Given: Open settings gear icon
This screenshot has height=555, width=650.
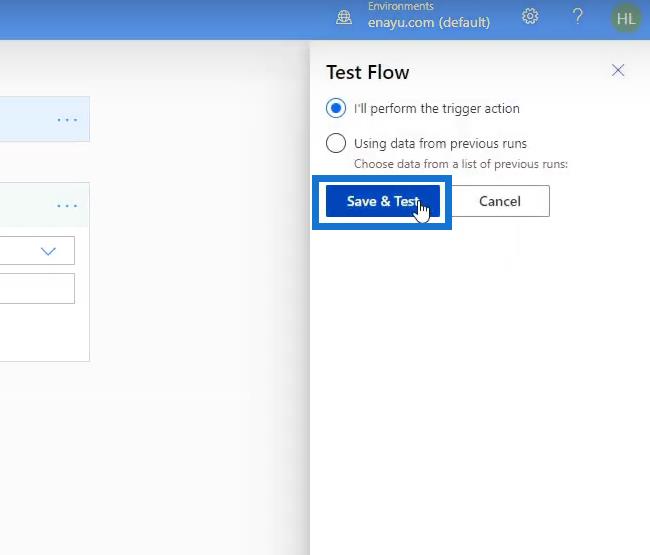Looking at the screenshot, I should tap(530, 16).
